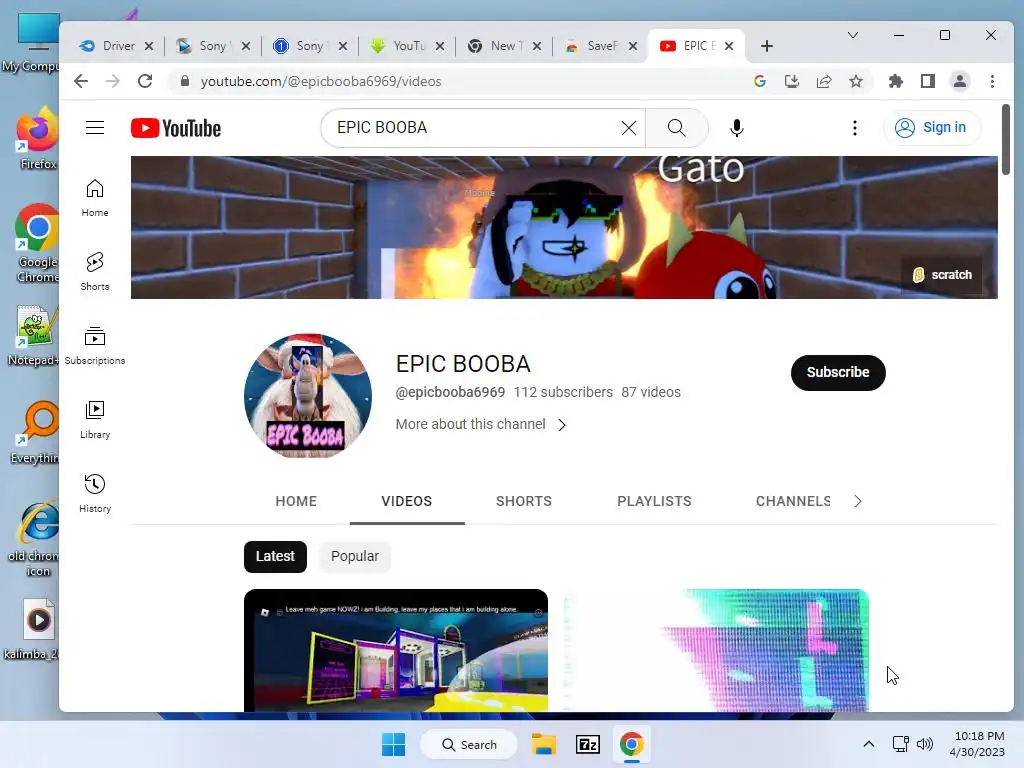Click the scratch link on banner
Viewport: 1024px width, 768px height.
942,275
